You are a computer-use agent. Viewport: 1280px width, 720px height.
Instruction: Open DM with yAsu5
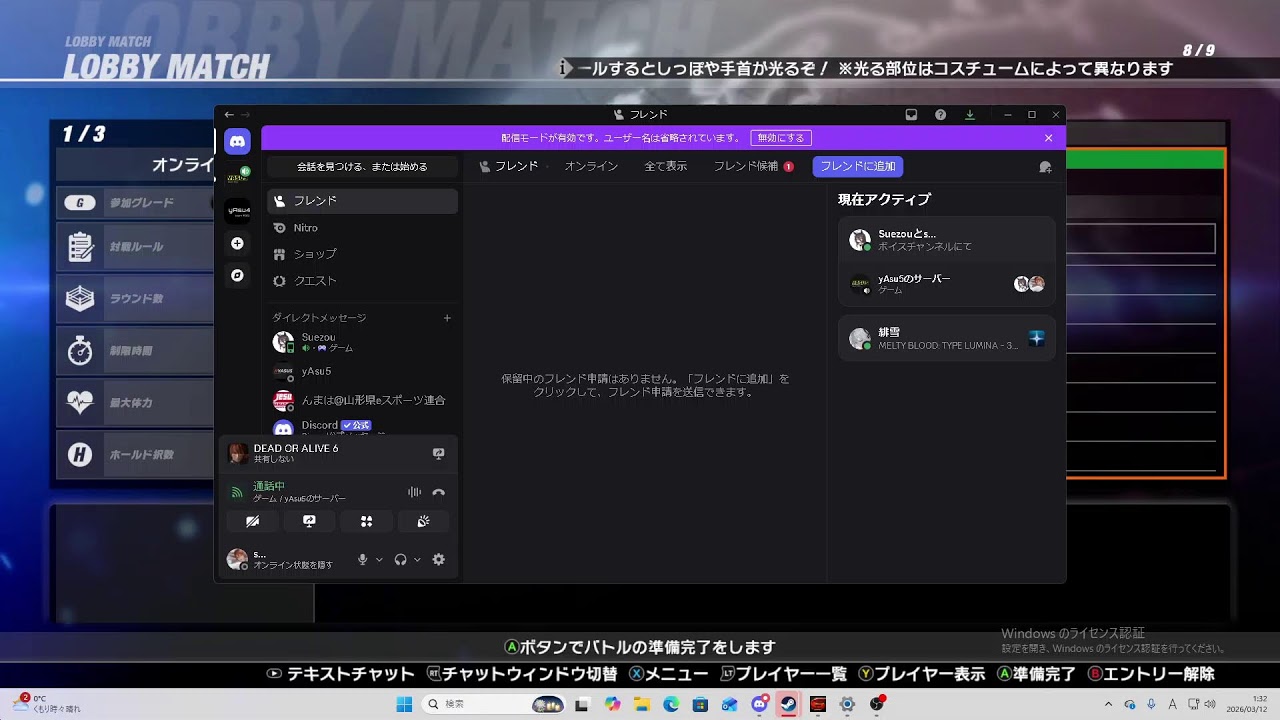(362, 371)
